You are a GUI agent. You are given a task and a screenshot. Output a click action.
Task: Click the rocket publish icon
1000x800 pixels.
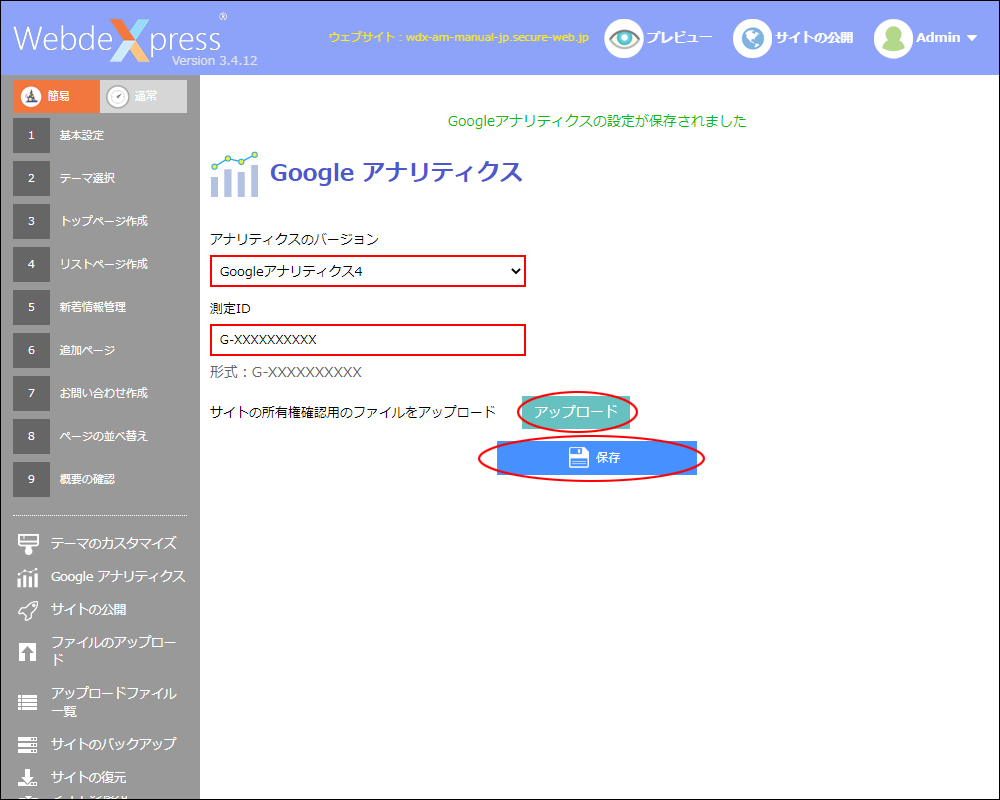click(x=28, y=611)
